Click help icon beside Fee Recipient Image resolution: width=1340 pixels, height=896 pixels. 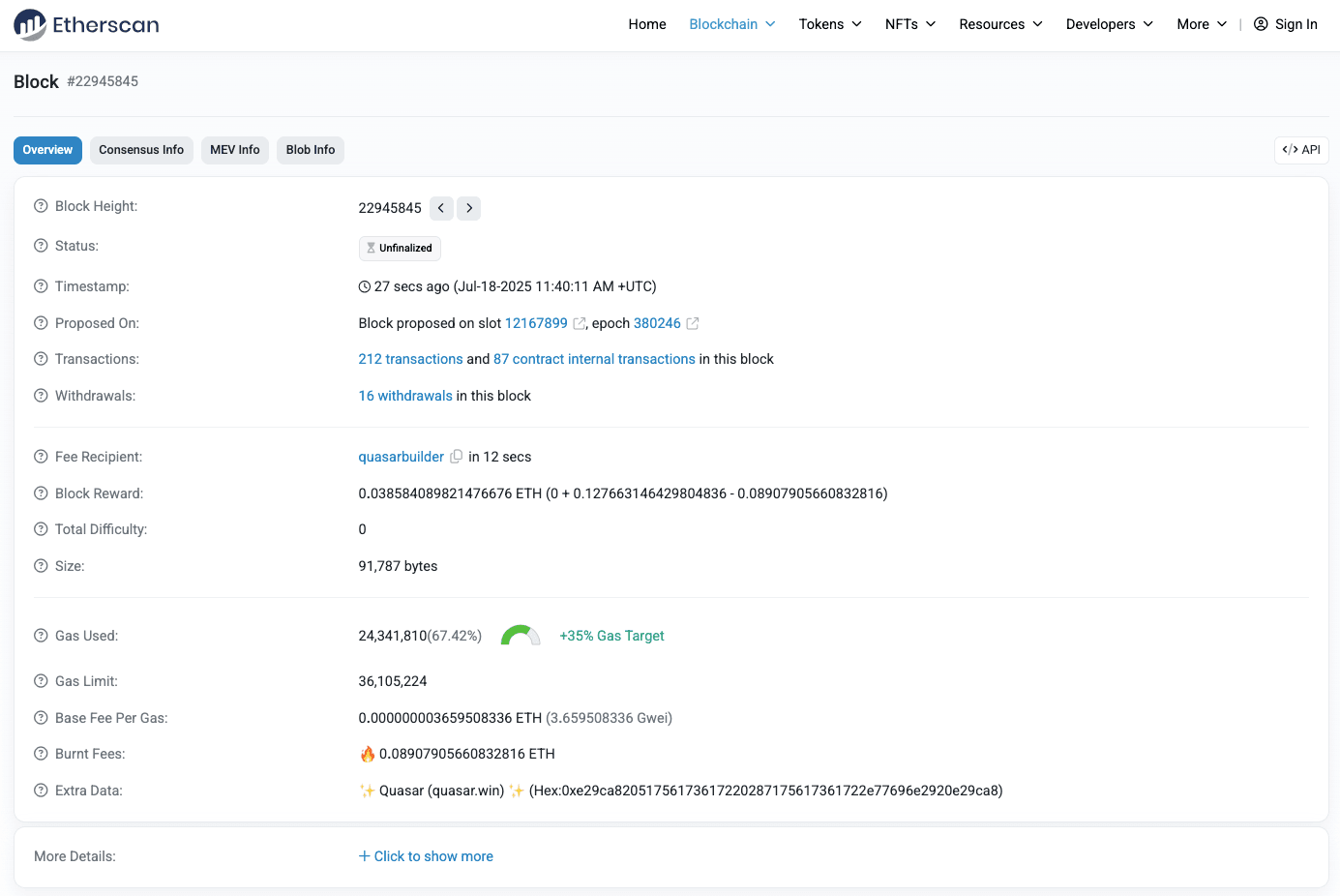[x=41, y=457]
